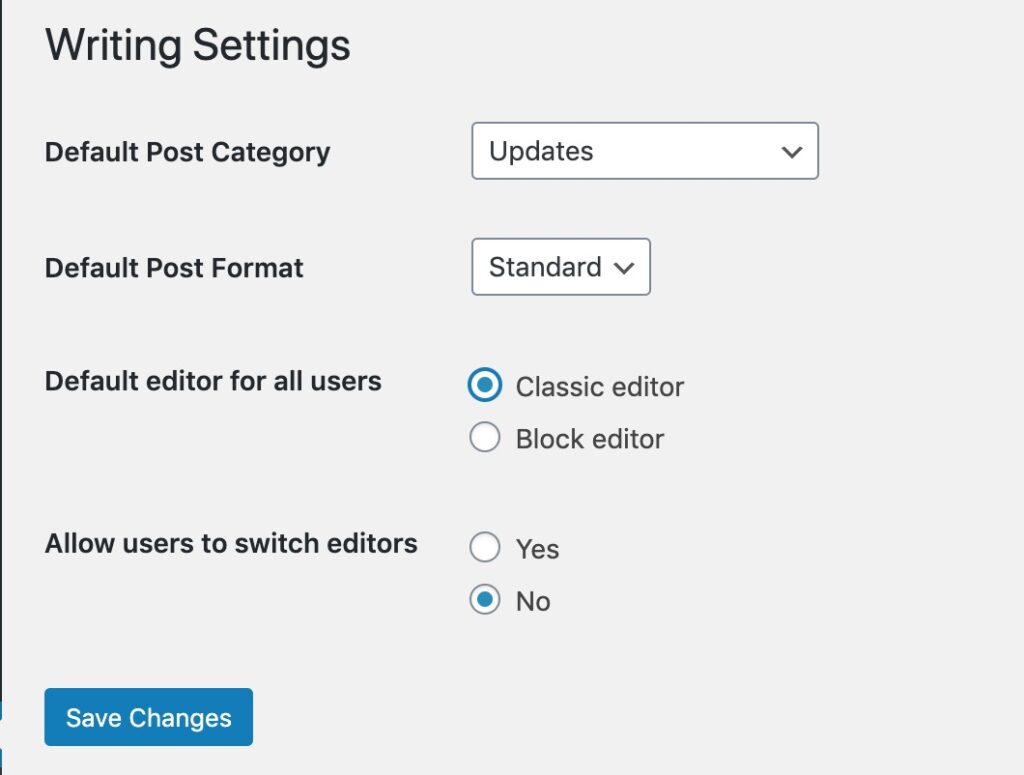Click the Default Post Category label
Viewport: 1024px width, 775px height.
187,152
